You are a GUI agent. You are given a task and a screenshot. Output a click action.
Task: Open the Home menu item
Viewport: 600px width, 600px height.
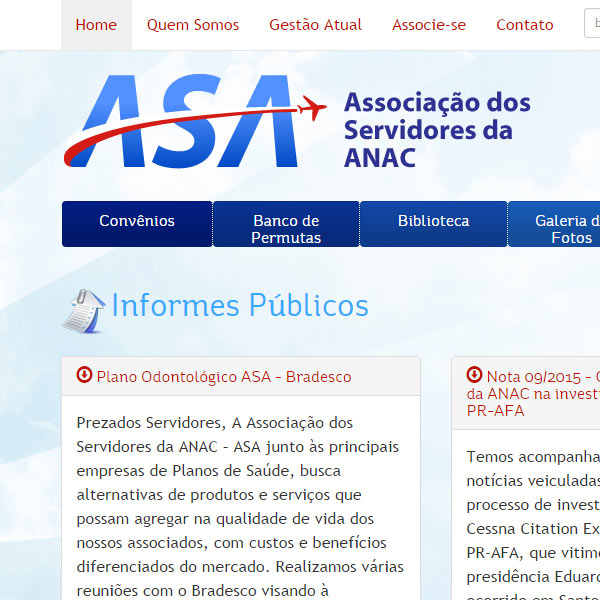click(96, 25)
